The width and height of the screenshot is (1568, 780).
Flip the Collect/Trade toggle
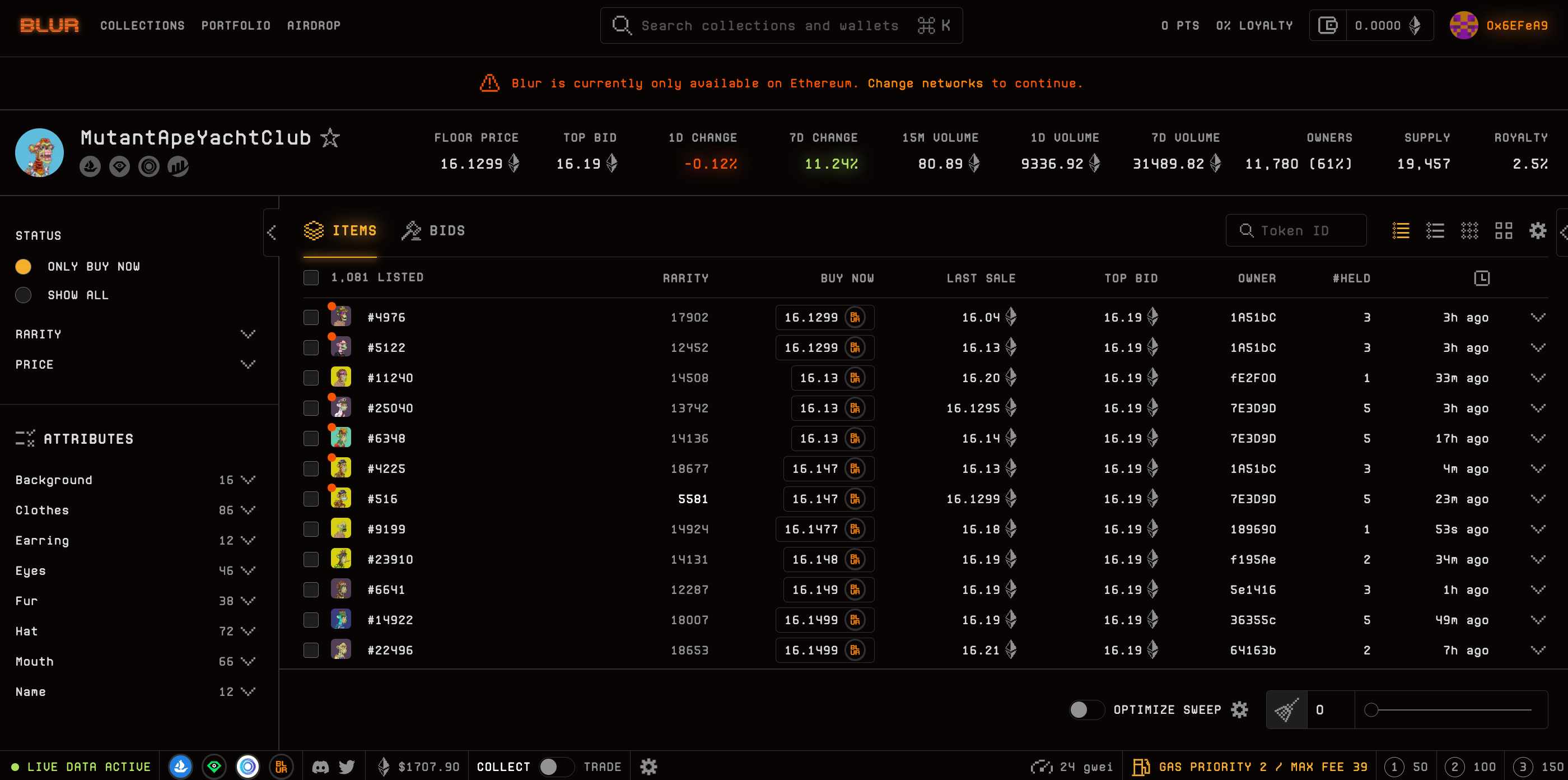click(x=555, y=767)
